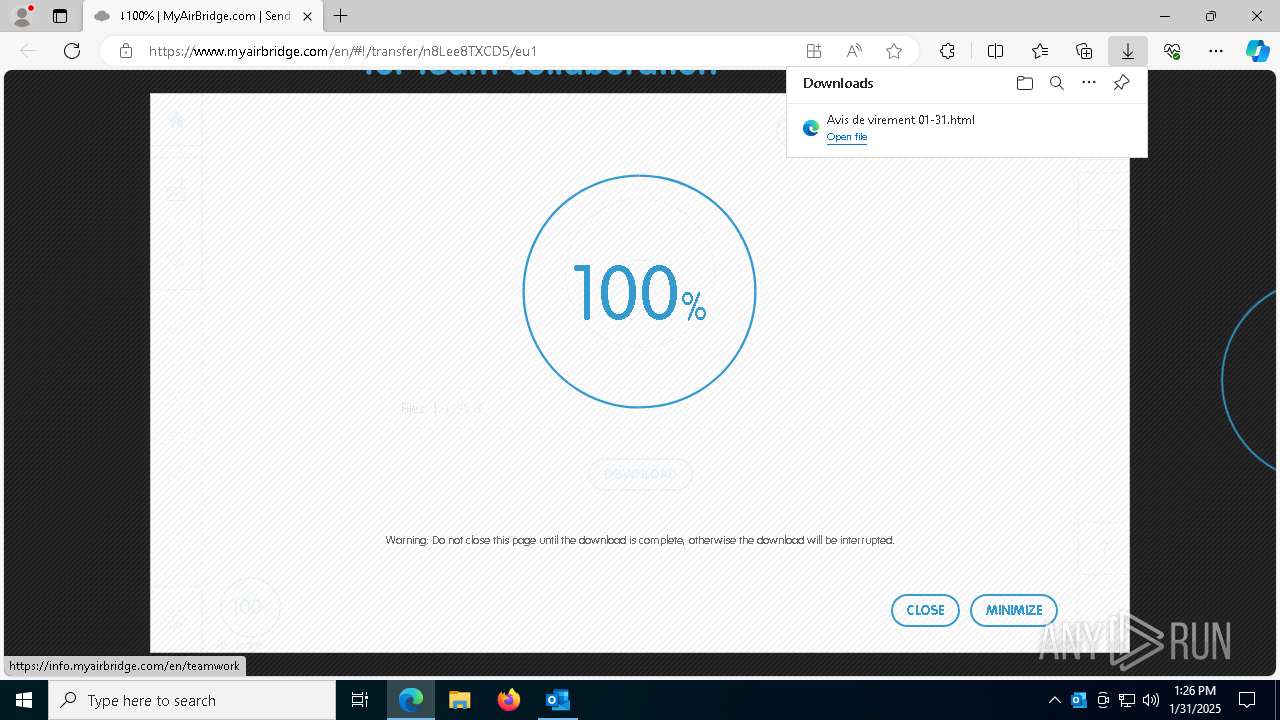This screenshot has height=720, width=1280.
Task: Click the MINIMIZE button
Action: pyautogui.click(x=1014, y=610)
